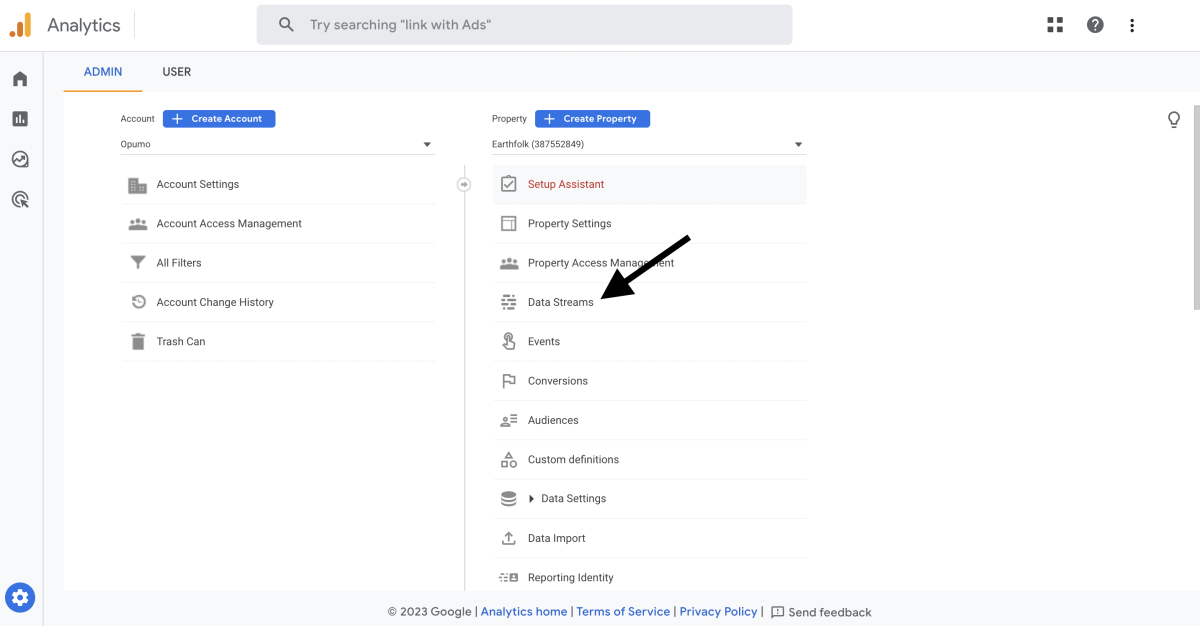The height and width of the screenshot is (626, 1200).
Task: Click the Data Settings database icon
Action: [509, 499]
